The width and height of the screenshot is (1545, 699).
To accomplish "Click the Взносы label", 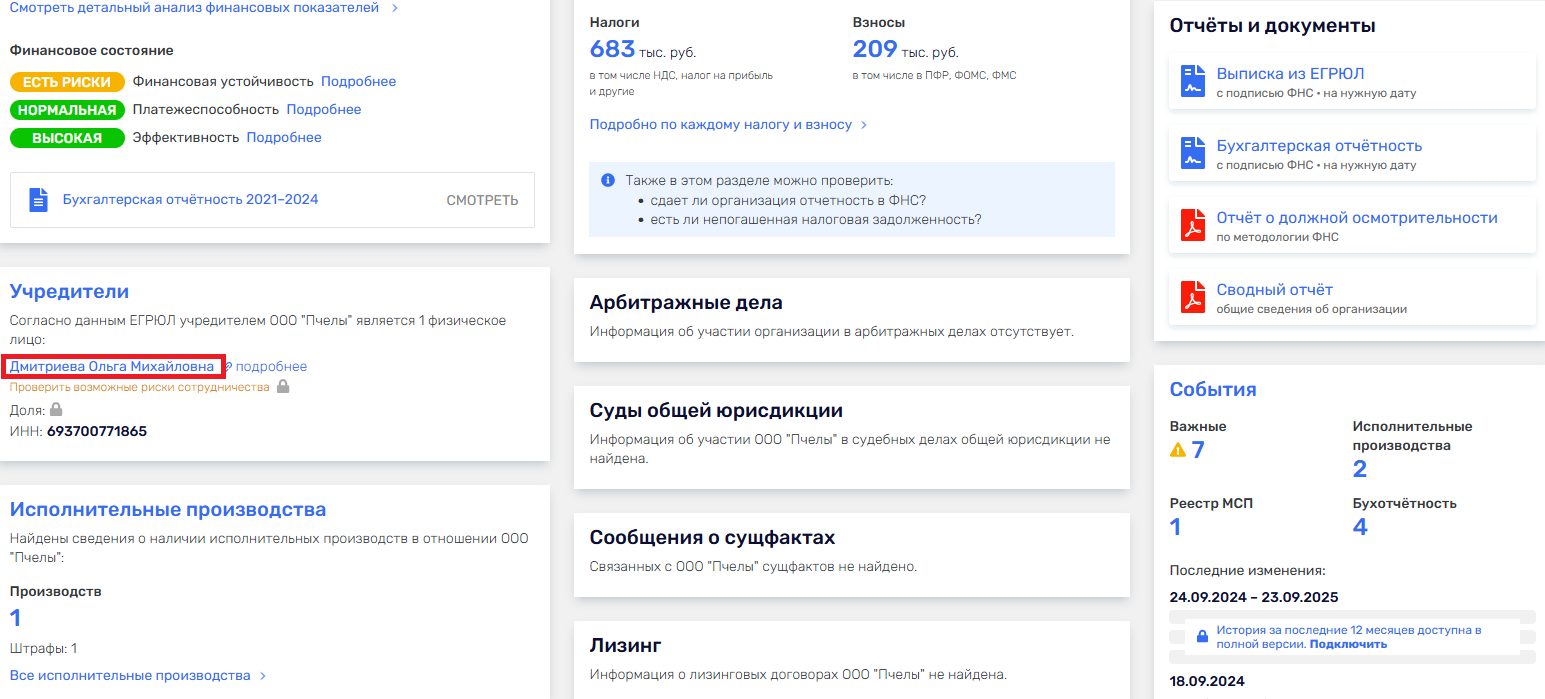I will (879, 22).
